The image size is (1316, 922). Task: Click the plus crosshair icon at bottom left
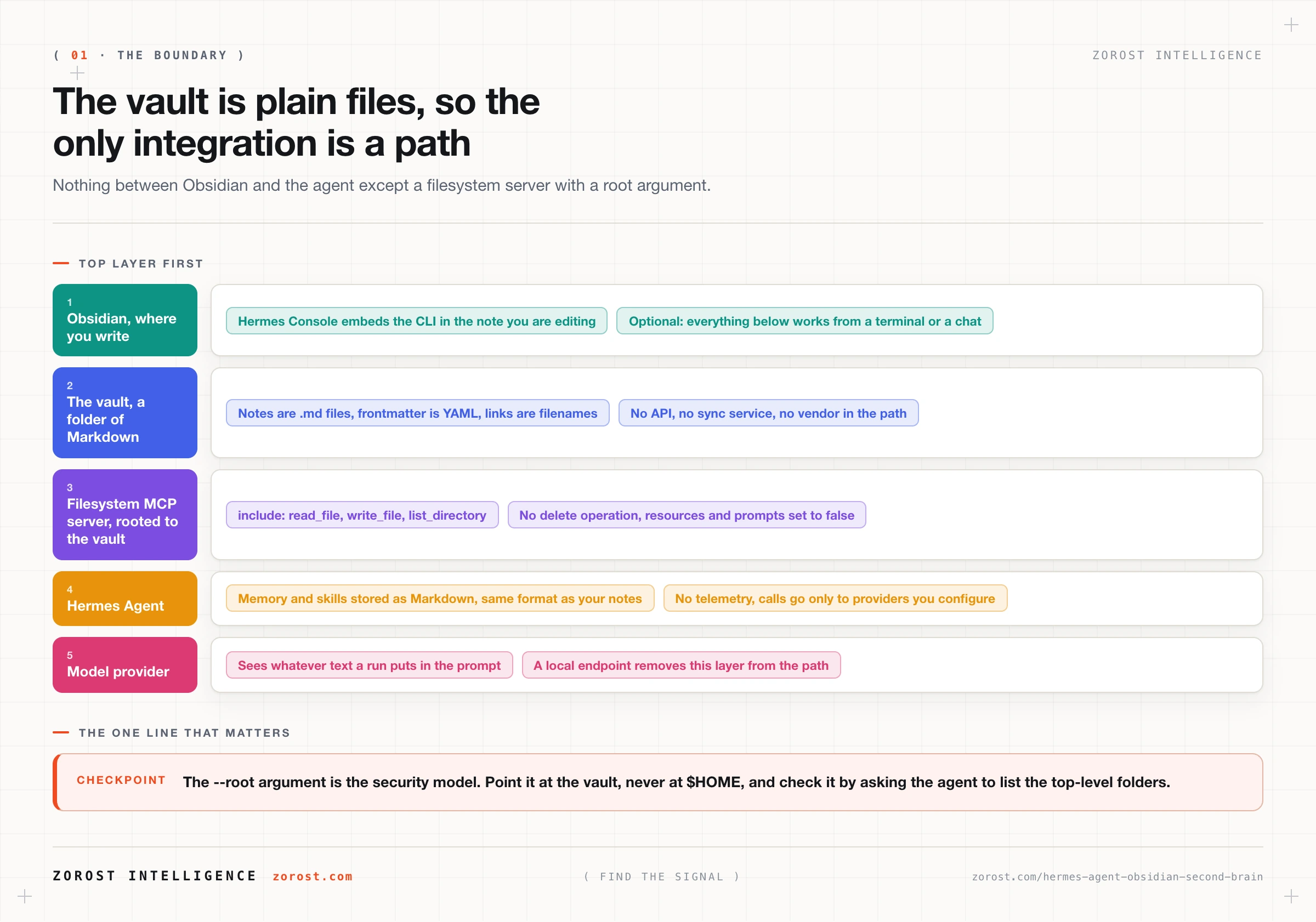25,896
